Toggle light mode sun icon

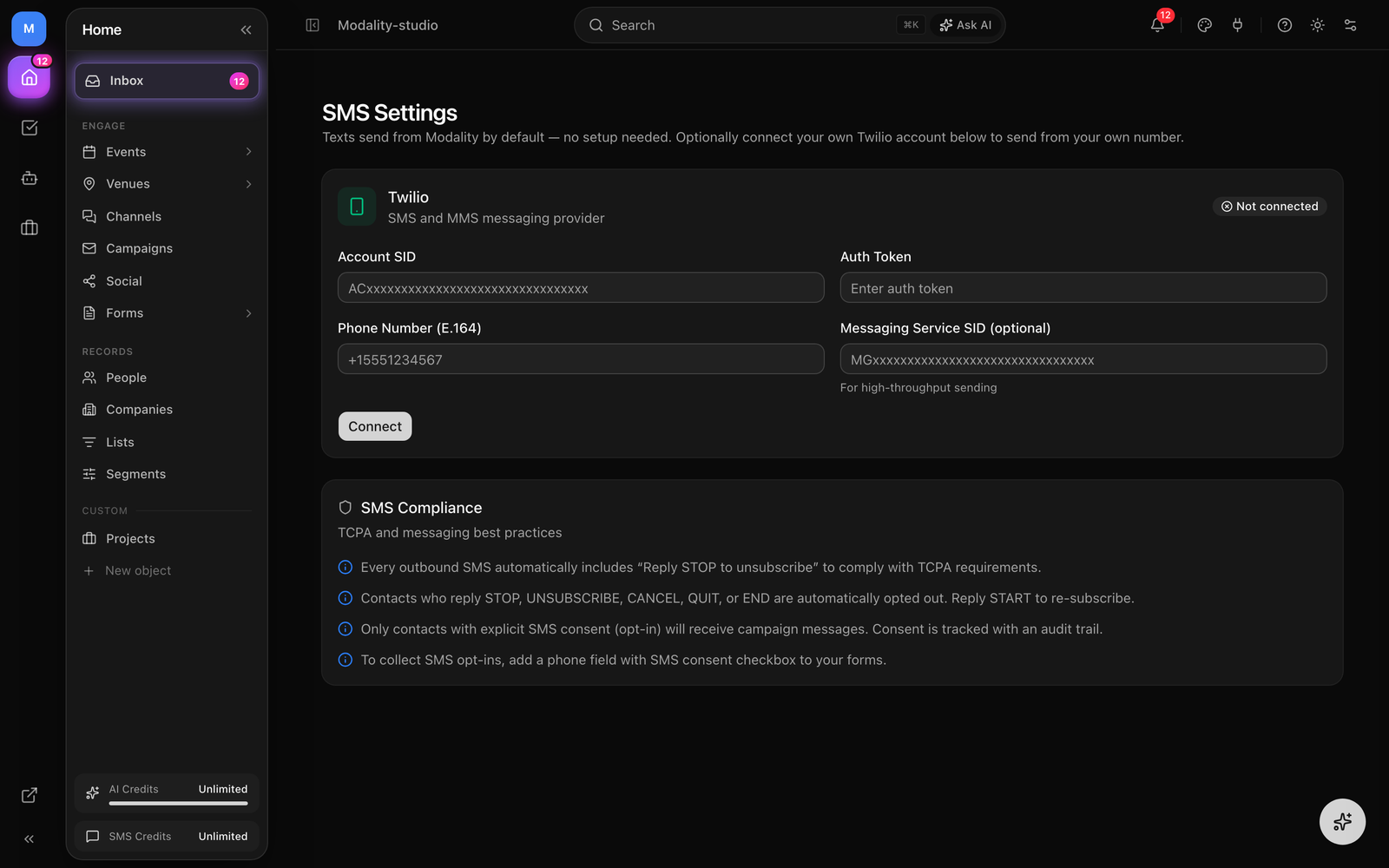tap(1318, 25)
